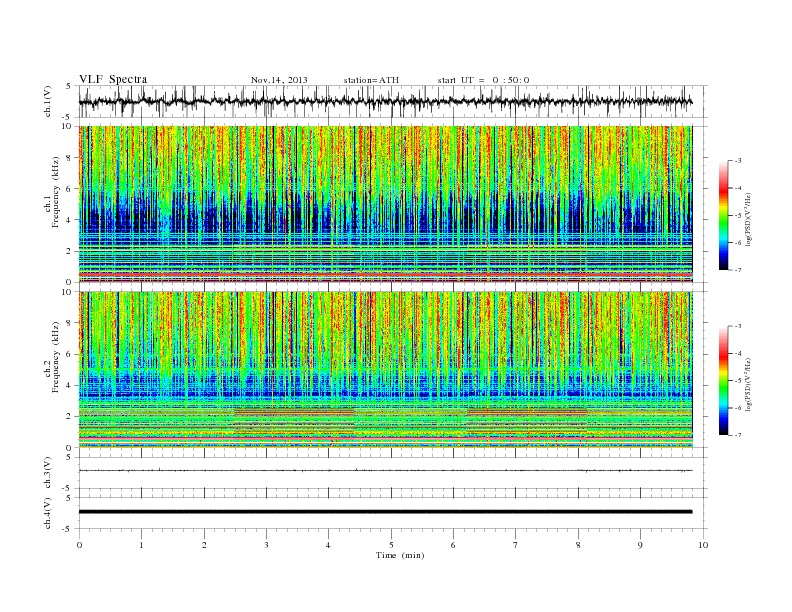
Task: Click the "-4" tick on ch.2 colorbar
Action: (x=737, y=353)
